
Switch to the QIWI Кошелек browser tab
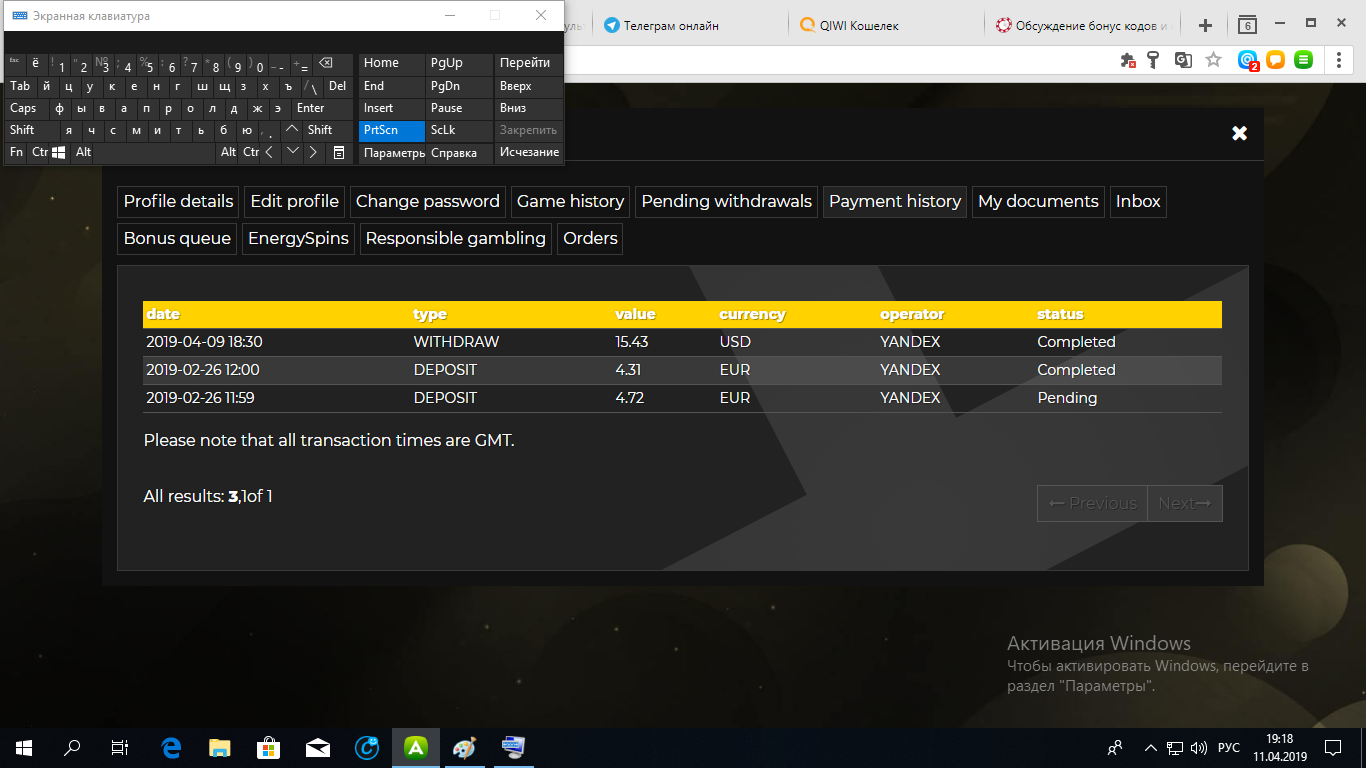(858, 26)
